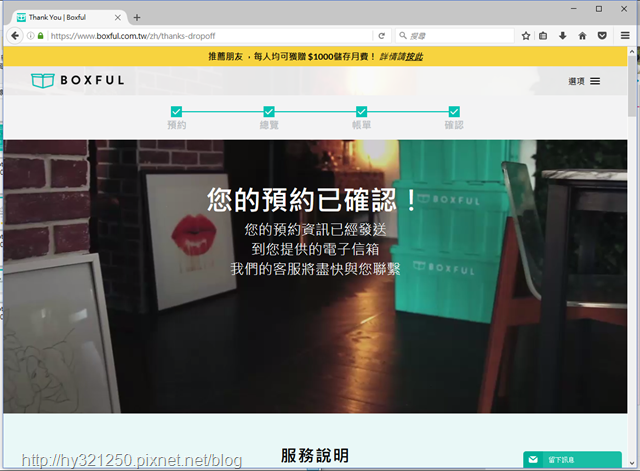
Task: Click the 總覽 step checkbox
Action: click(269, 111)
